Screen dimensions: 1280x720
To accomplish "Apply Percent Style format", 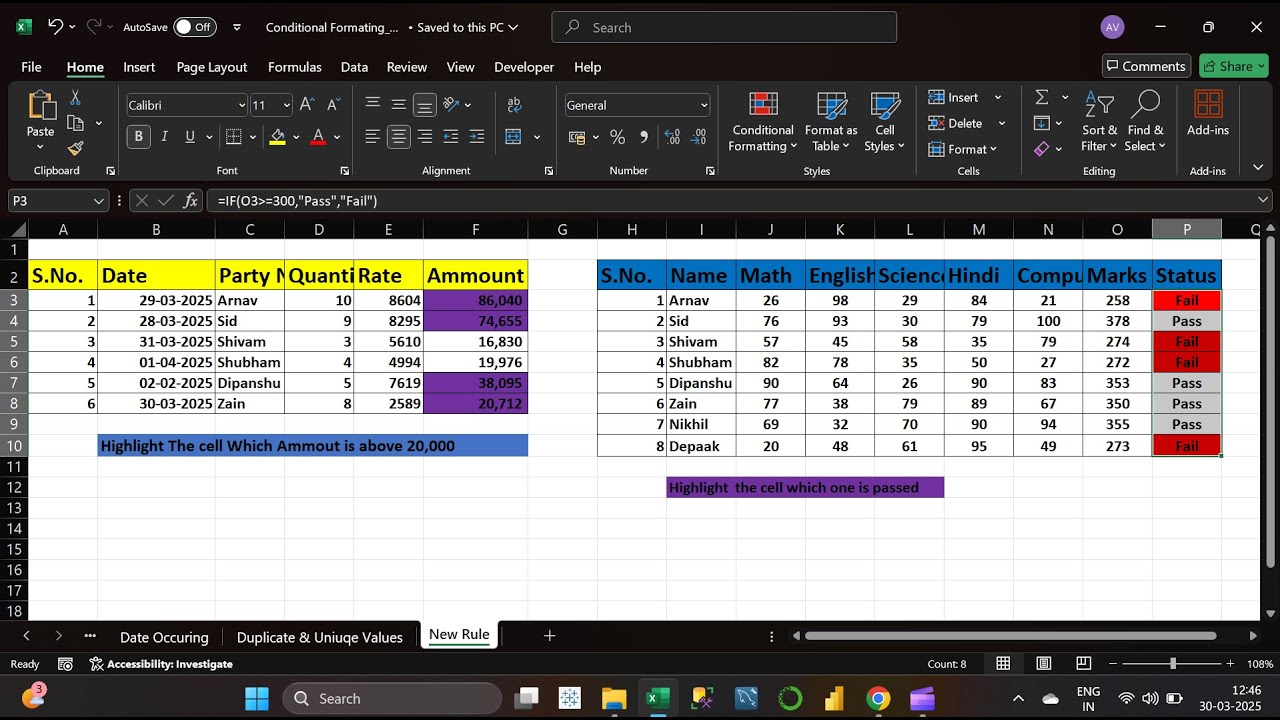I will (x=617, y=137).
